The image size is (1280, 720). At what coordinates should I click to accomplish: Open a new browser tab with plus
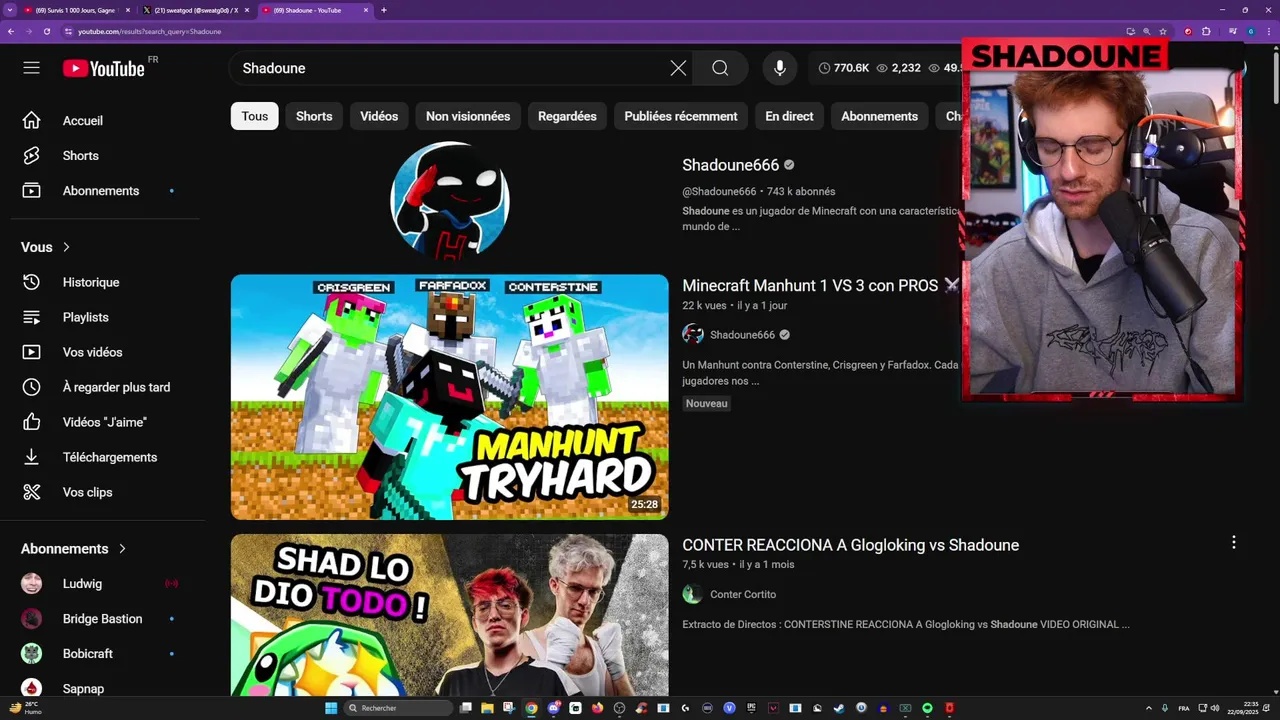(x=384, y=10)
